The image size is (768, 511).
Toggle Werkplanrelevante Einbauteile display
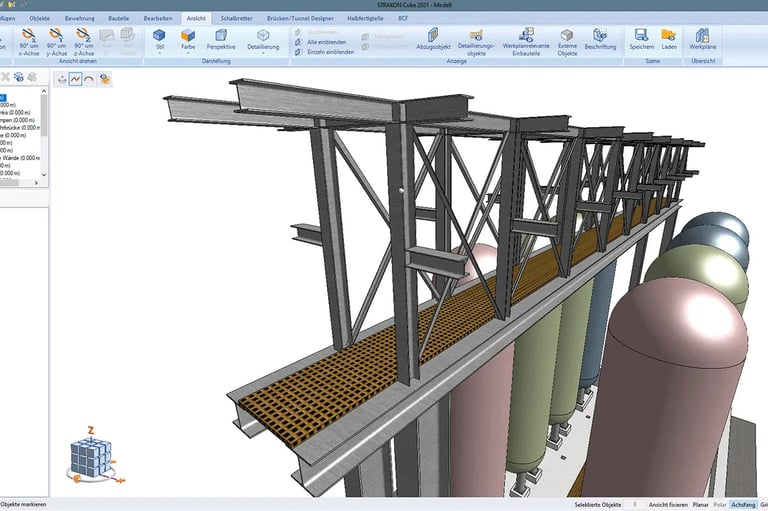(526, 42)
